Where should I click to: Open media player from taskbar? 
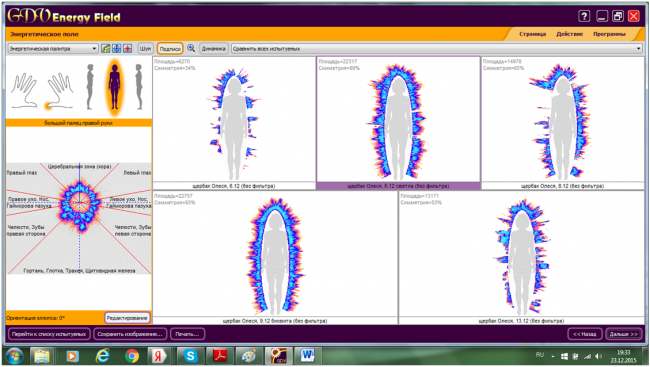click(72, 356)
